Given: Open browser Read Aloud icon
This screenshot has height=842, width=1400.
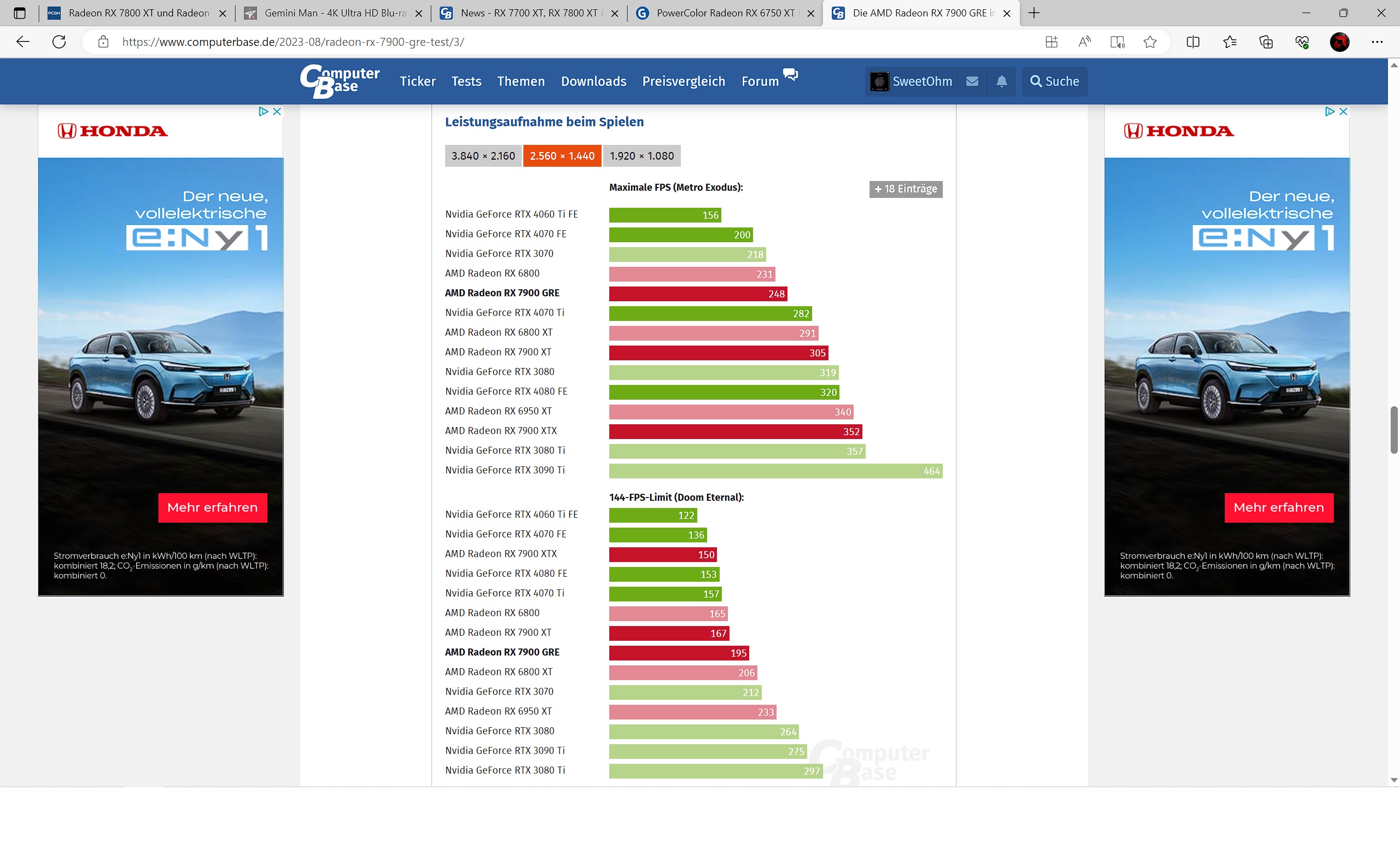Looking at the screenshot, I should tap(1084, 42).
